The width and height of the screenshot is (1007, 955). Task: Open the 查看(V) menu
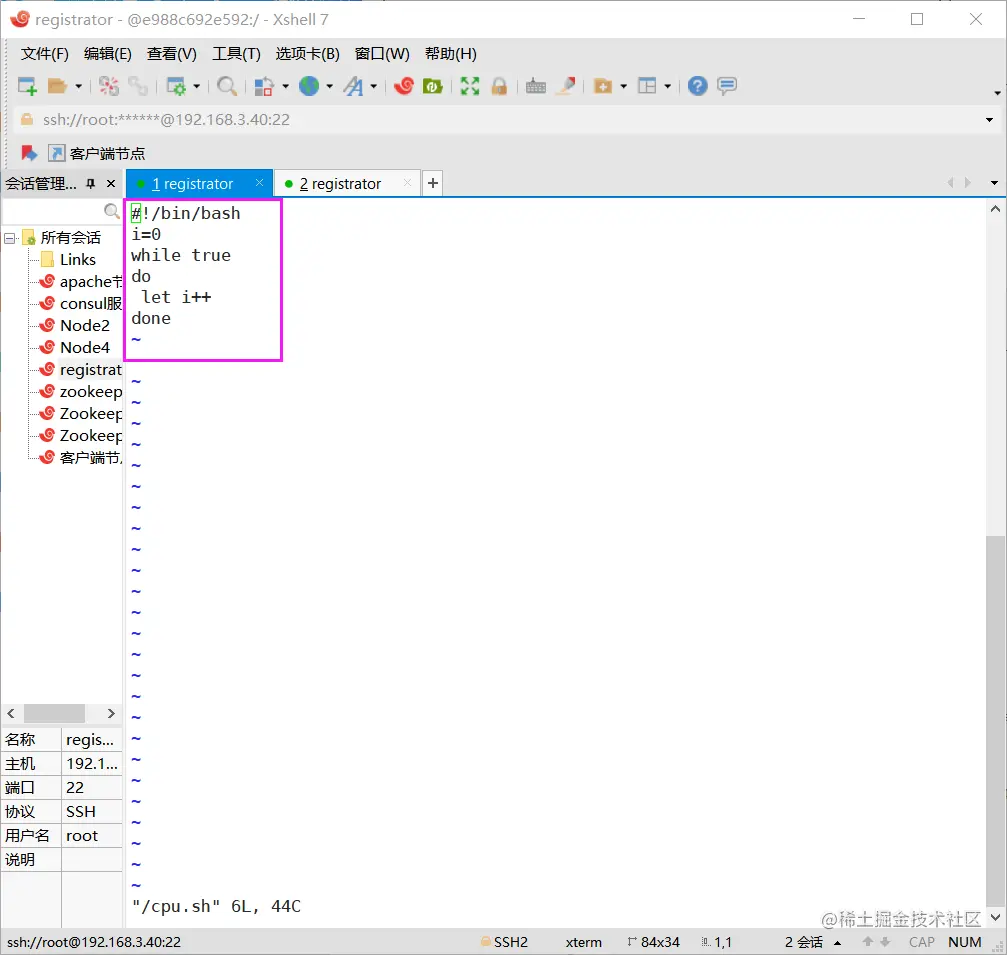click(x=172, y=54)
